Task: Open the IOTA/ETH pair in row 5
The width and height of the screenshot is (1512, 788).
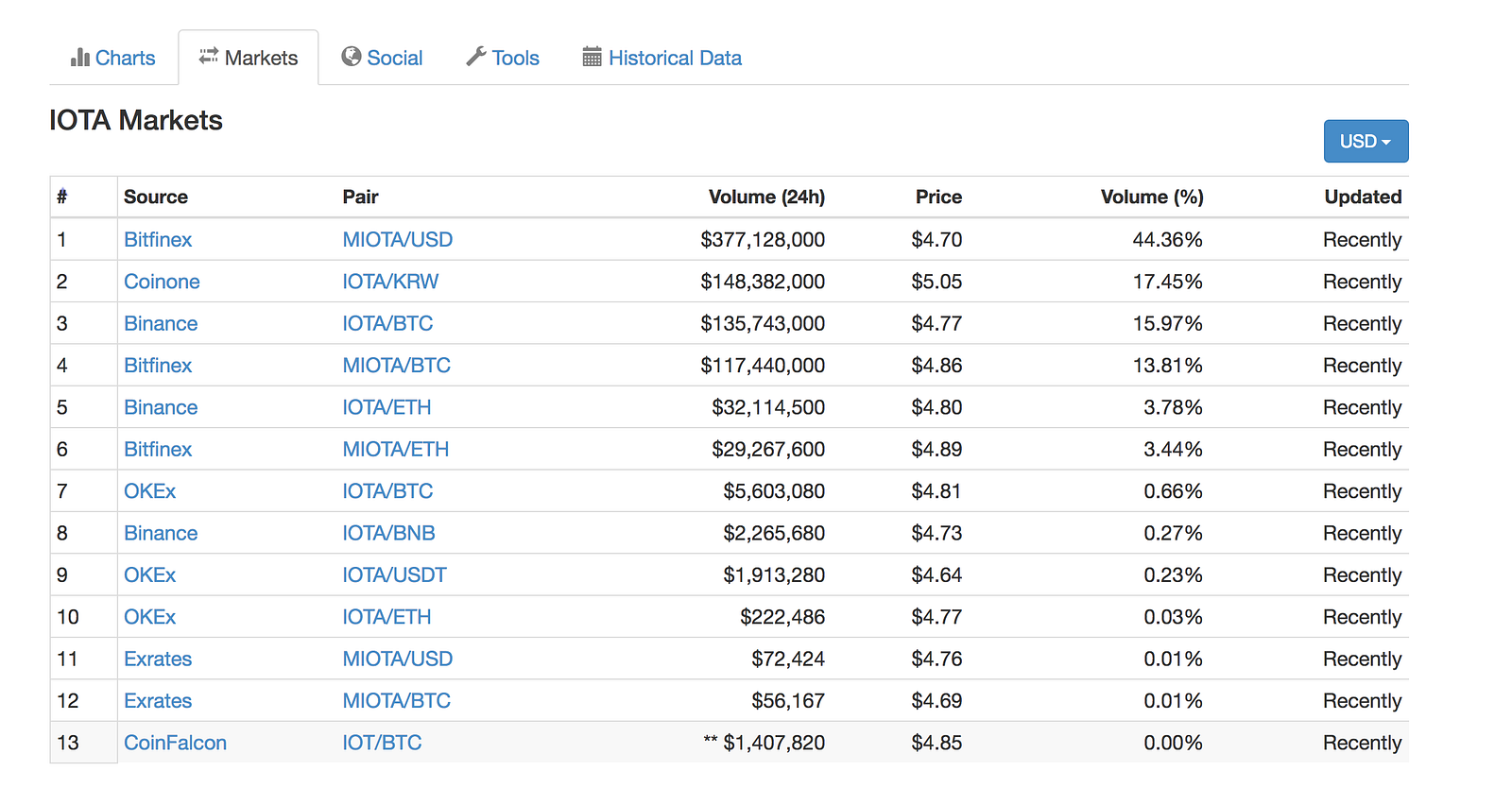Action: [x=387, y=407]
